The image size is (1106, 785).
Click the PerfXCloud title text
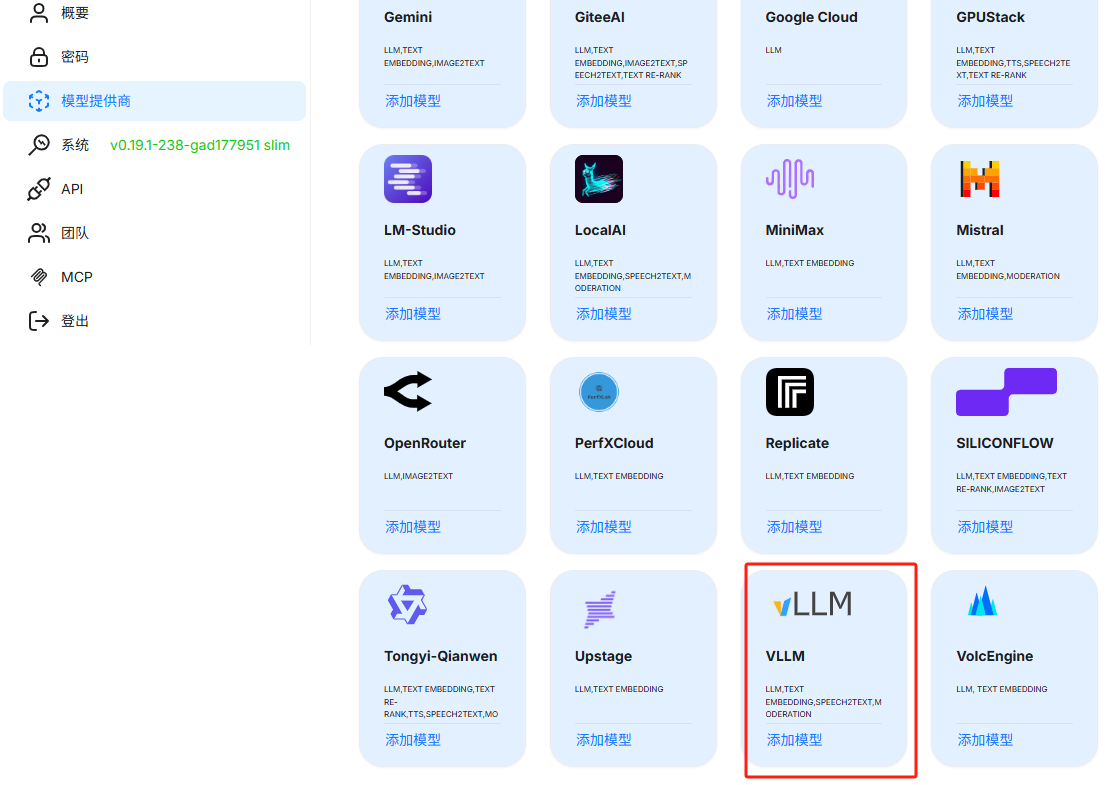(x=614, y=443)
